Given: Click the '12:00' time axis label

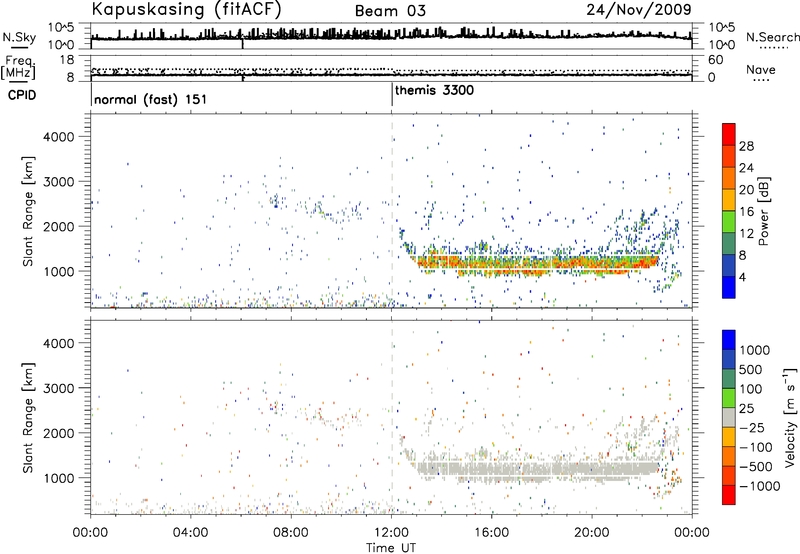Looking at the screenshot, I should tap(392, 533).
